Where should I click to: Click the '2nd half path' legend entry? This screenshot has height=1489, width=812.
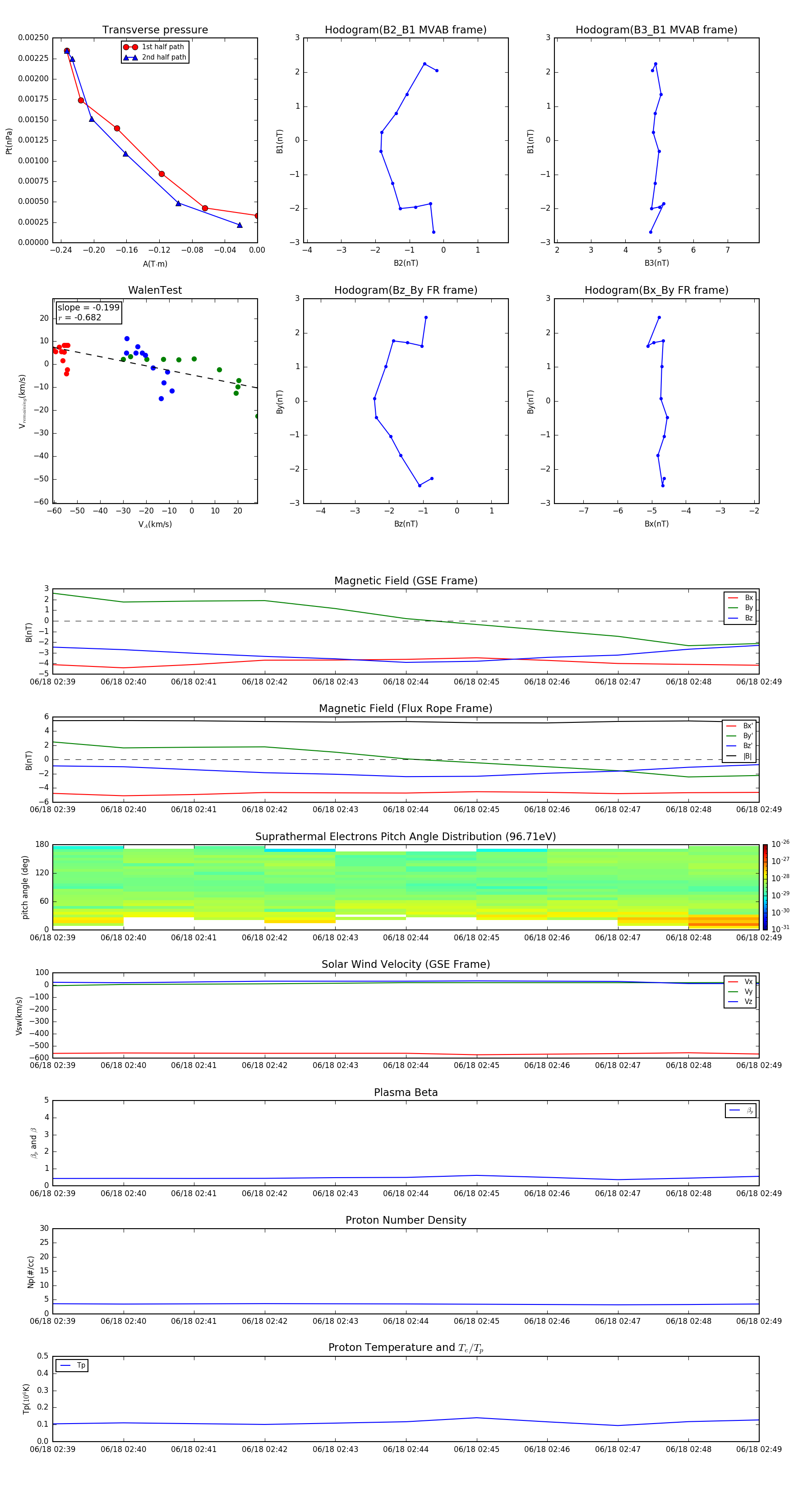pyautogui.click(x=155, y=57)
